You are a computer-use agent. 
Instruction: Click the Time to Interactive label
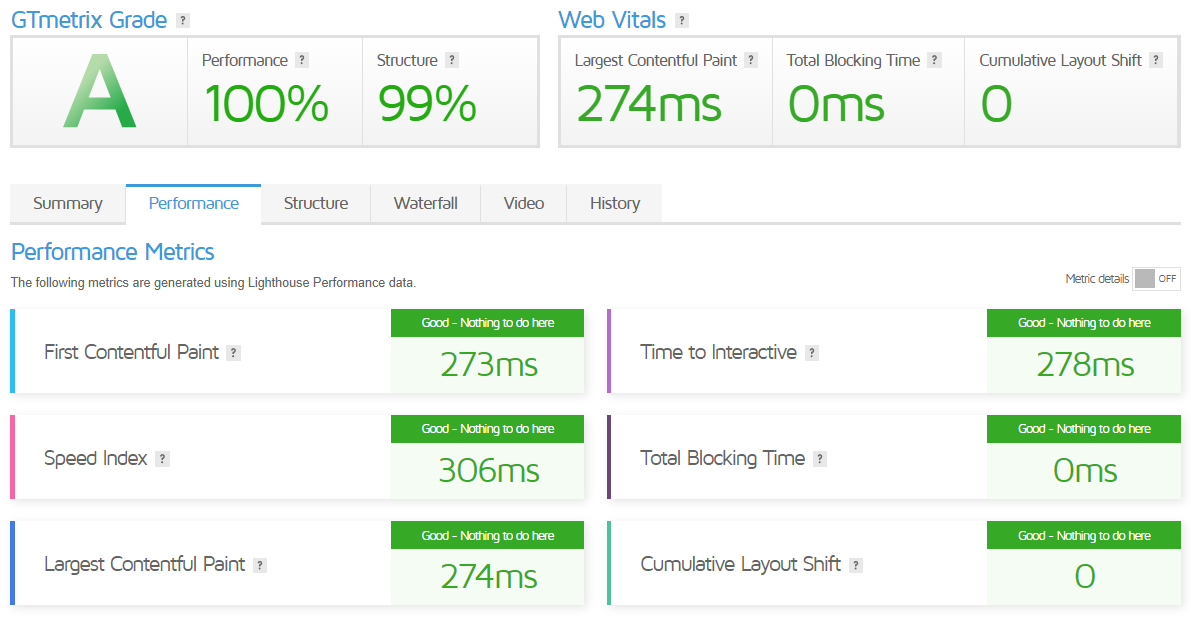(718, 352)
